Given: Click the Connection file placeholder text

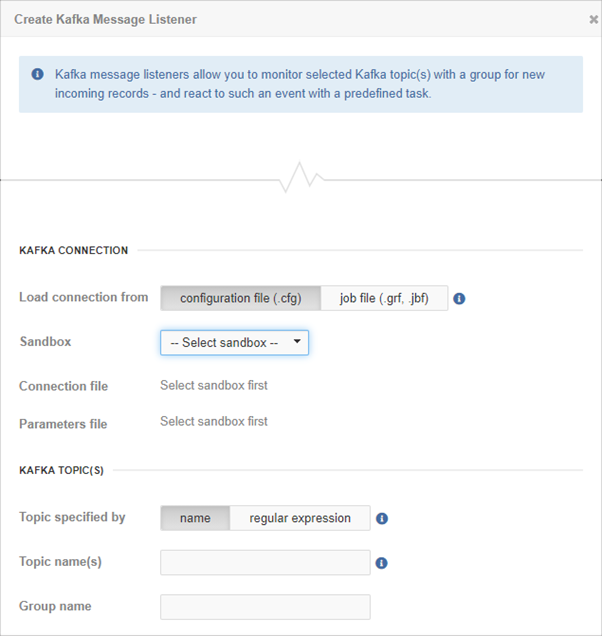Looking at the screenshot, I should 214,385.
